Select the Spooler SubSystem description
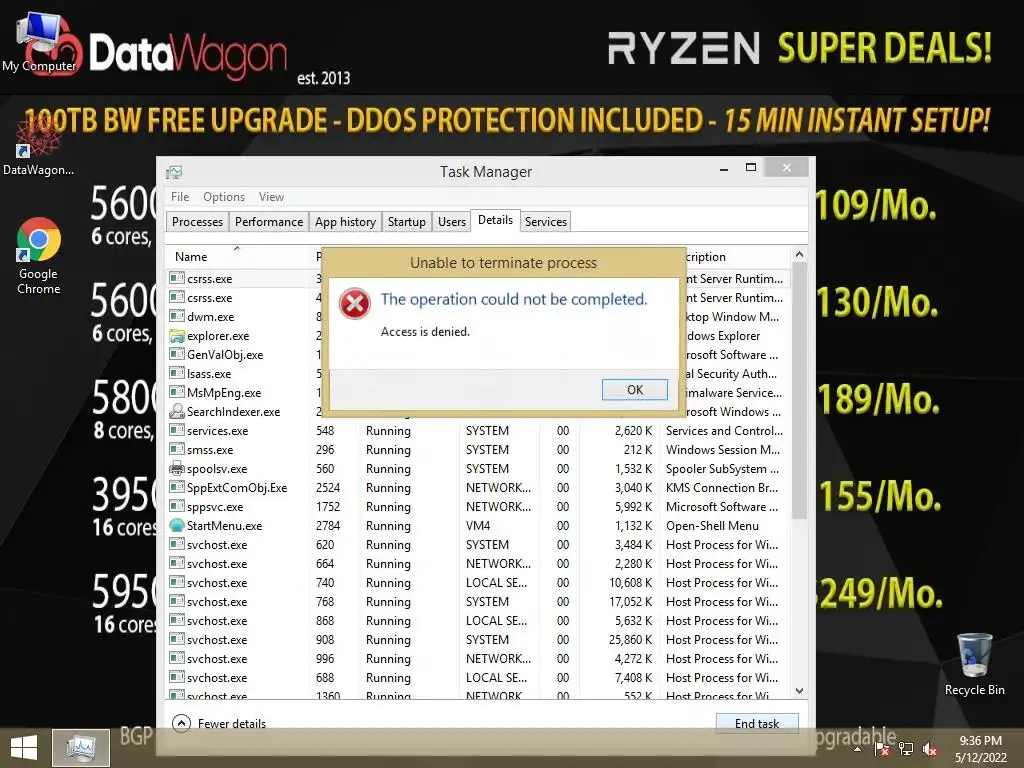 [722, 469]
